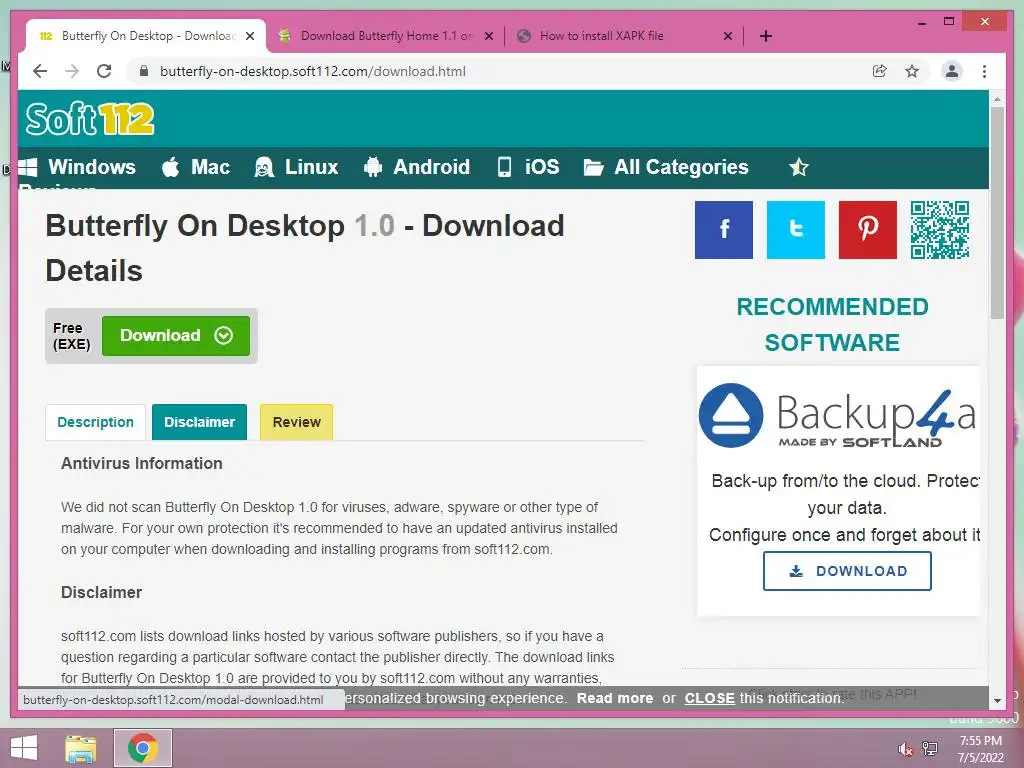Open the Chrome three-dot menu
This screenshot has width=1024, height=768.
pos(984,71)
